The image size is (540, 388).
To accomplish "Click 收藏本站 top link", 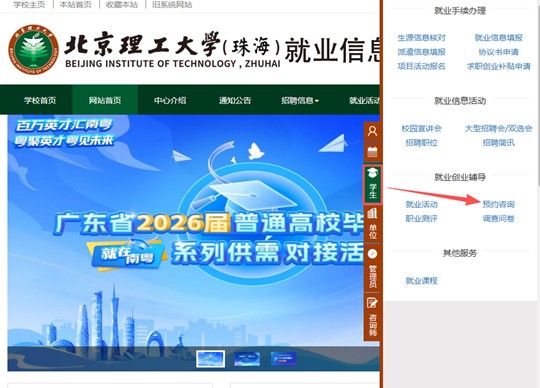I will tap(122, 5).
